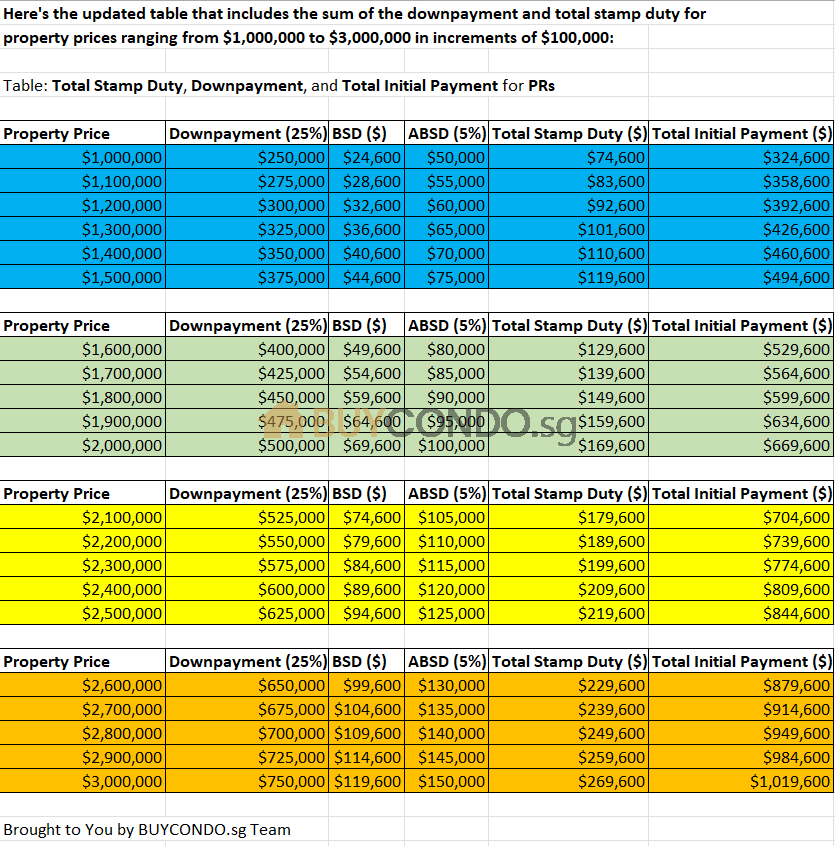The width and height of the screenshot is (835, 846).
Task: Select the downpayment cell showing $400,000
Action: (247, 349)
